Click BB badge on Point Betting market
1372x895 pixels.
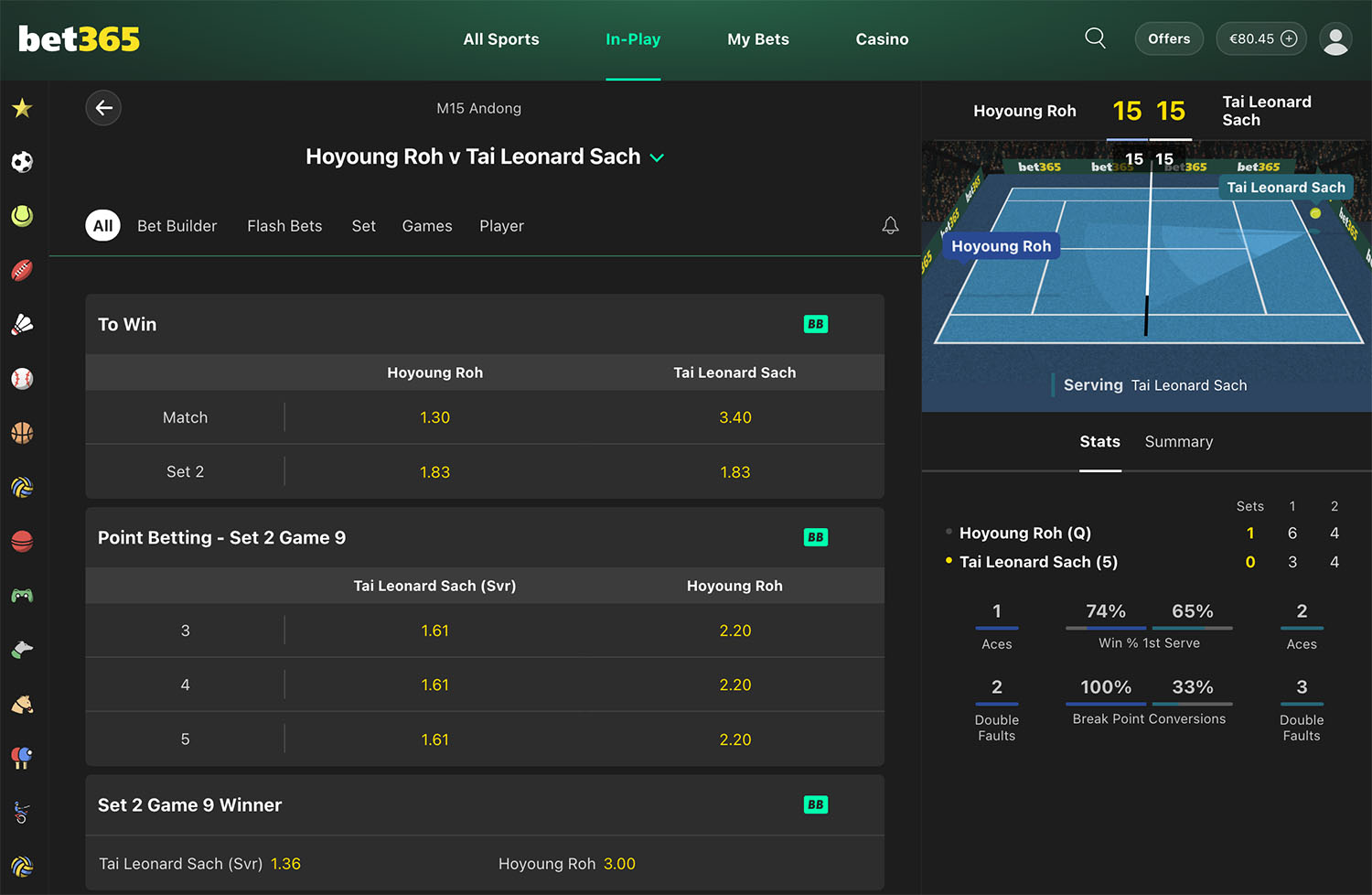(816, 537)
